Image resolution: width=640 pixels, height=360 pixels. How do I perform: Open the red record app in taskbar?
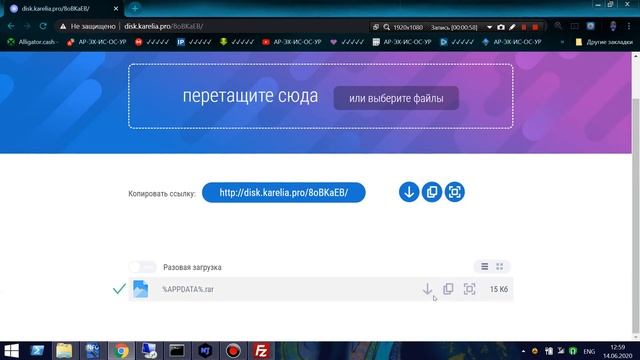[x=233, y=351]
